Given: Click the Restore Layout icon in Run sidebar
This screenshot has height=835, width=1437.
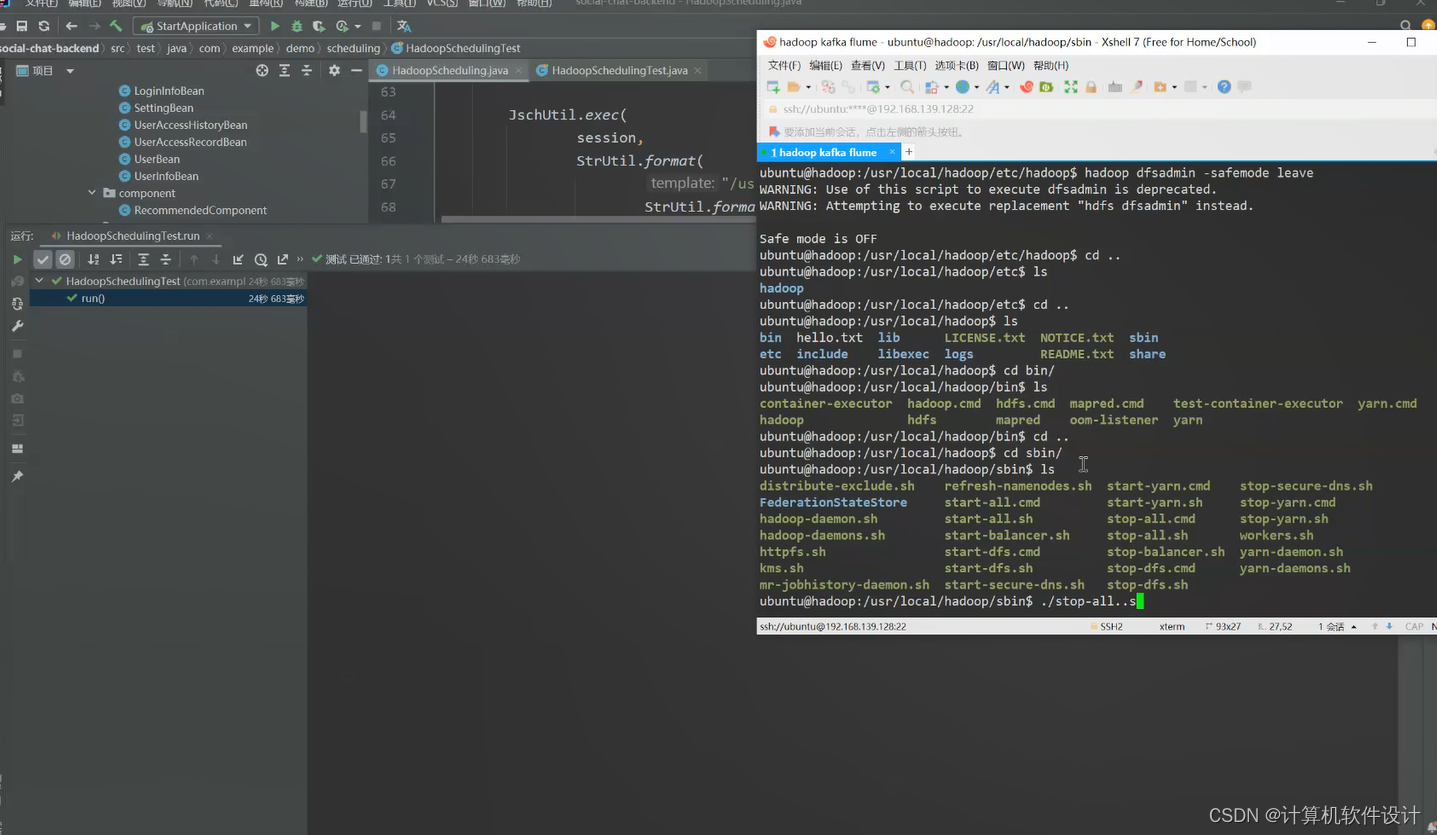Looking at the screenshot, I should coord(17,449).
